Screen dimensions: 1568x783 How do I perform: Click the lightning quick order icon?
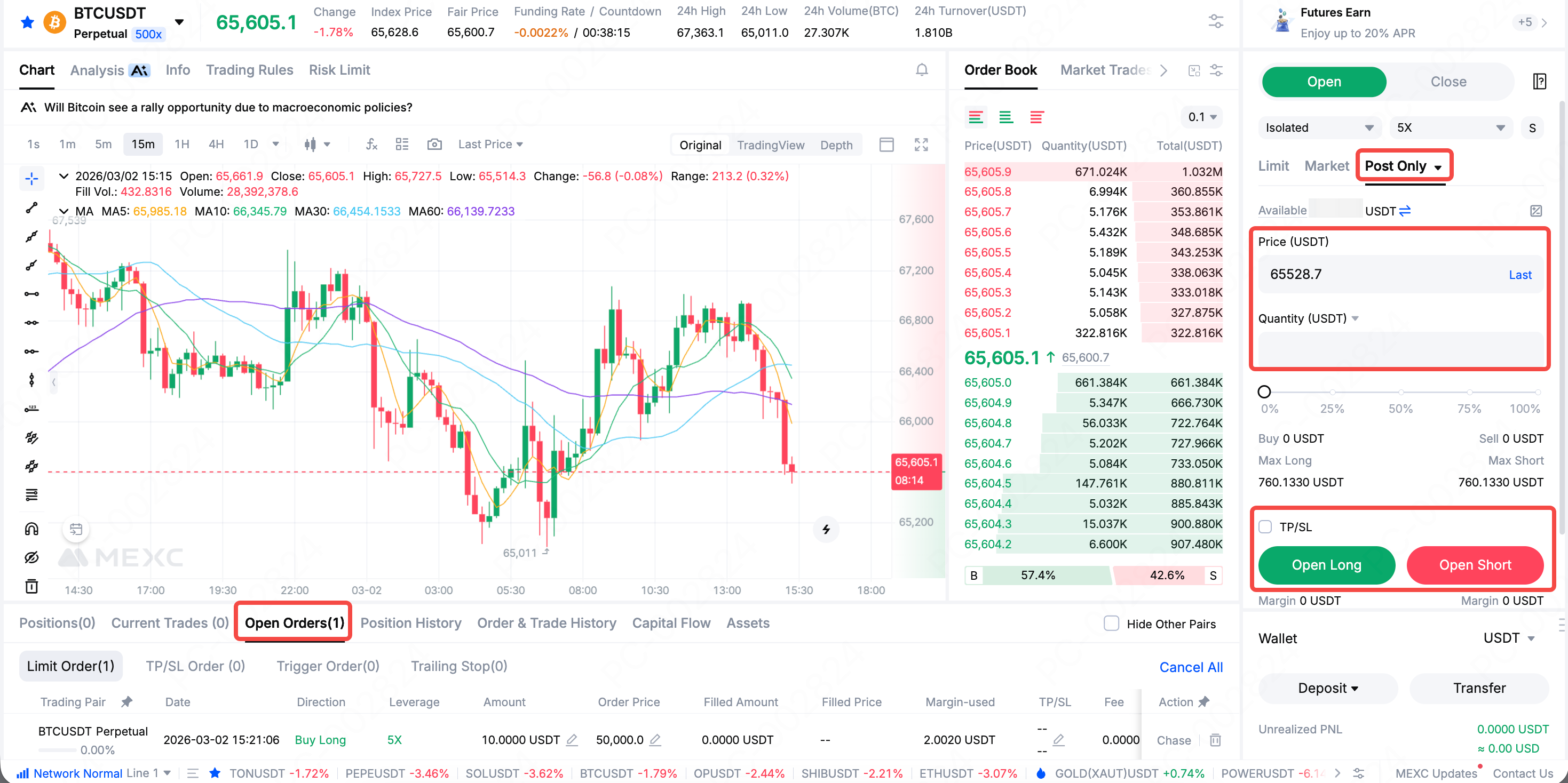coord(826,529)
